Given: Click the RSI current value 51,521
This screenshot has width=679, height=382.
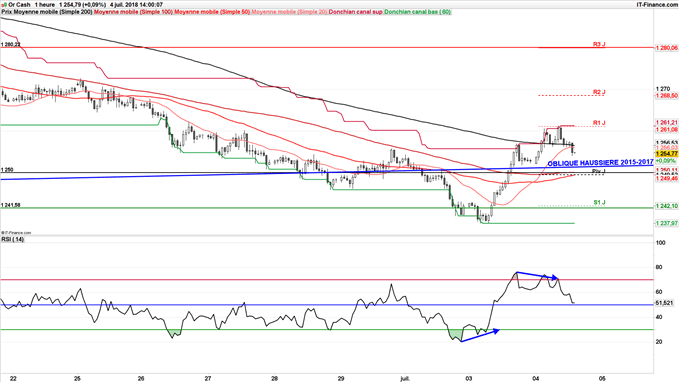Looking at the screenshot, I should click(664, 303).
